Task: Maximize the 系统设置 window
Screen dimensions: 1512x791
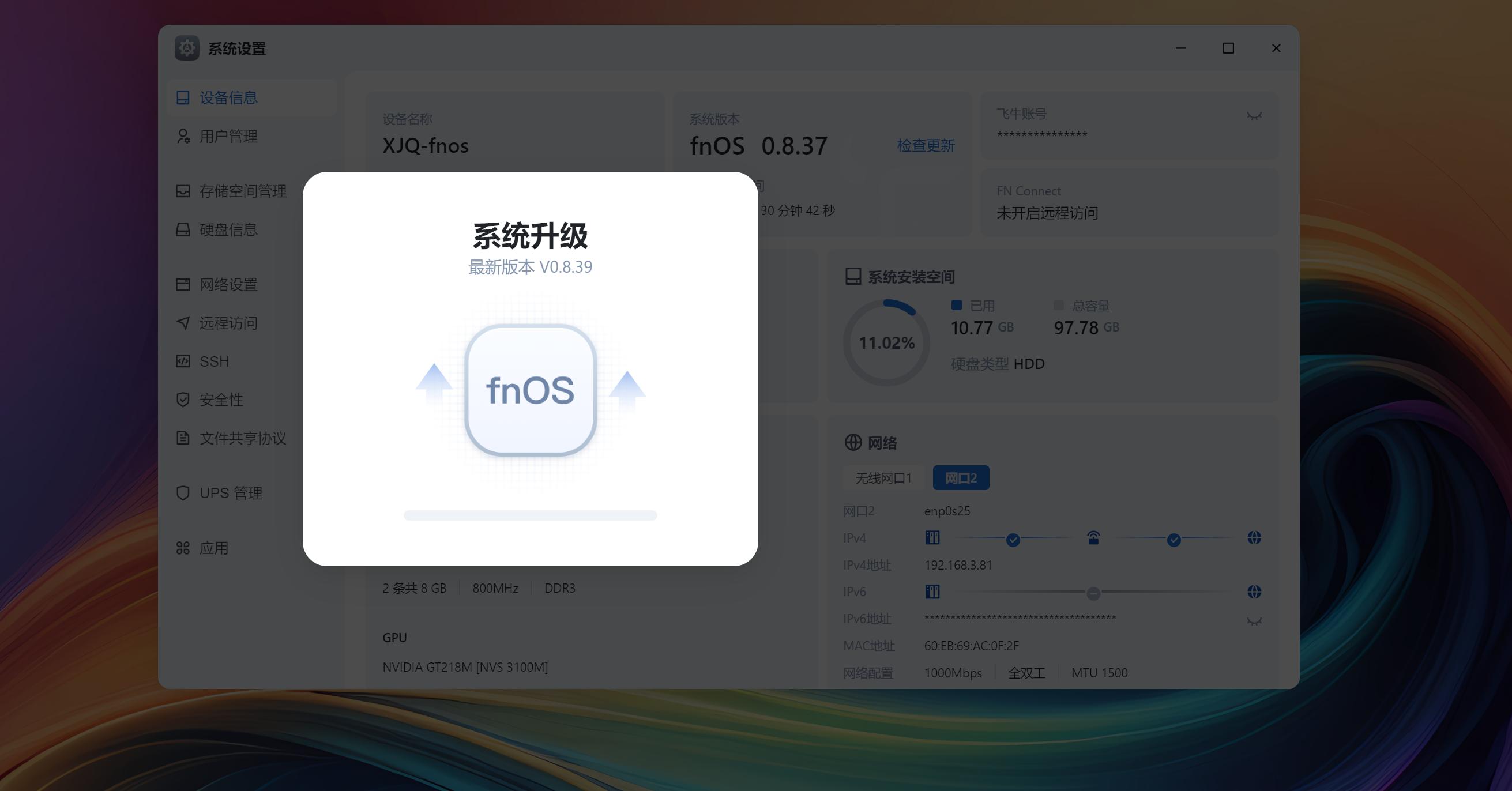Action: (1228, 48)
